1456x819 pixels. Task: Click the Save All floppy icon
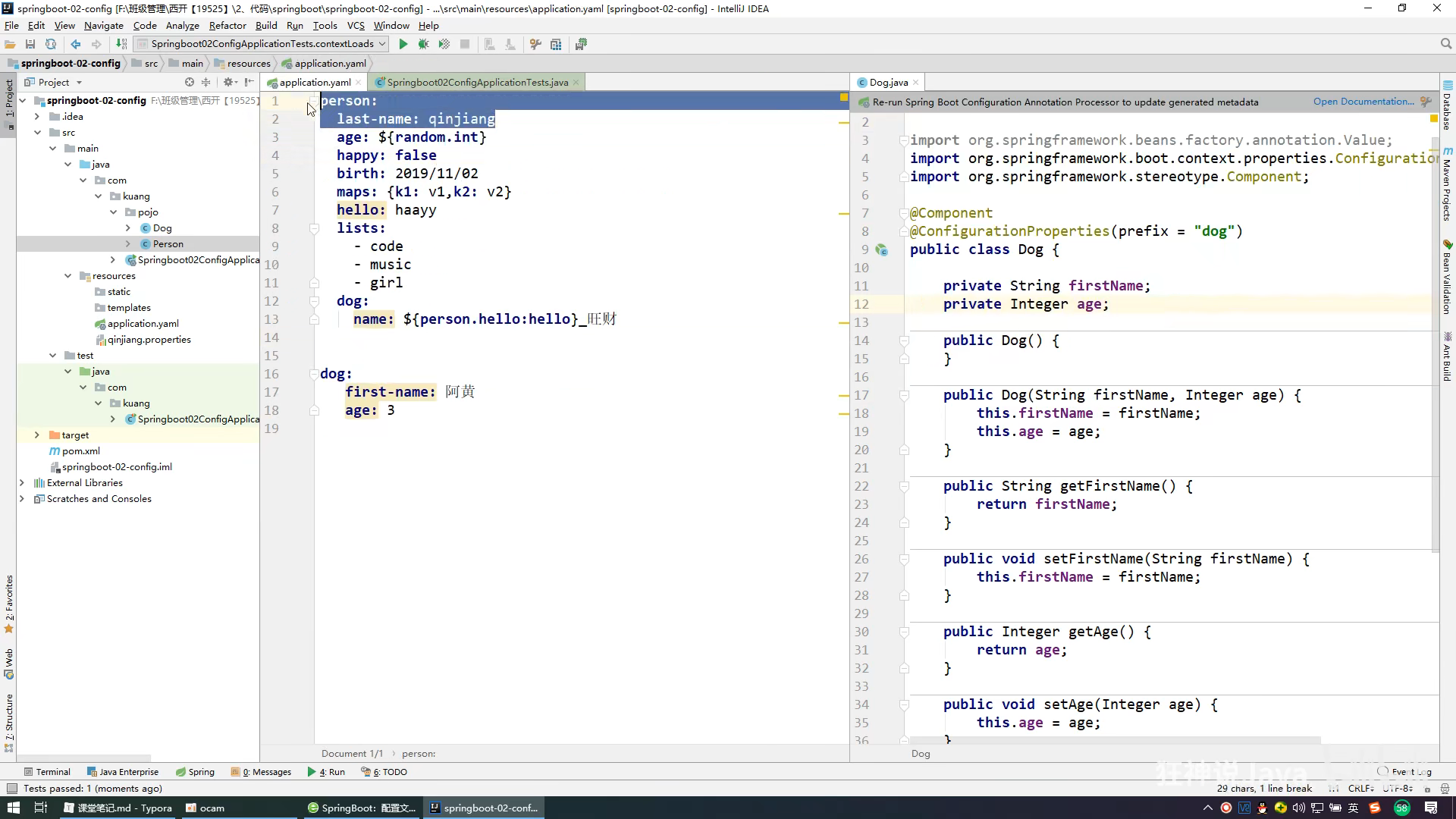(30, 44)
